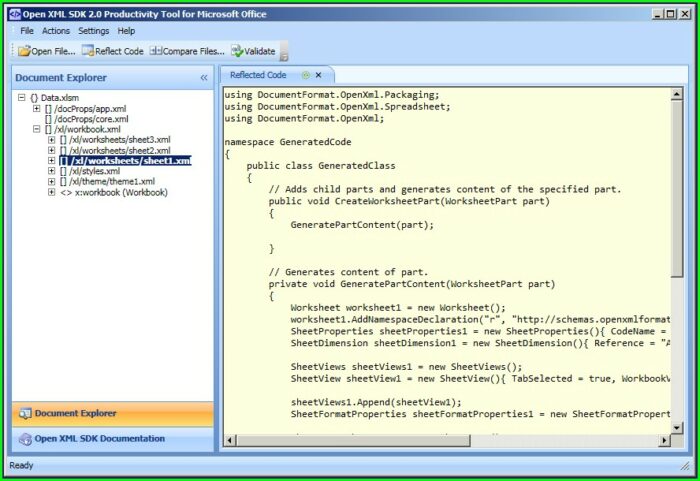Click the Validate checkmark icon

coord(237,51)
